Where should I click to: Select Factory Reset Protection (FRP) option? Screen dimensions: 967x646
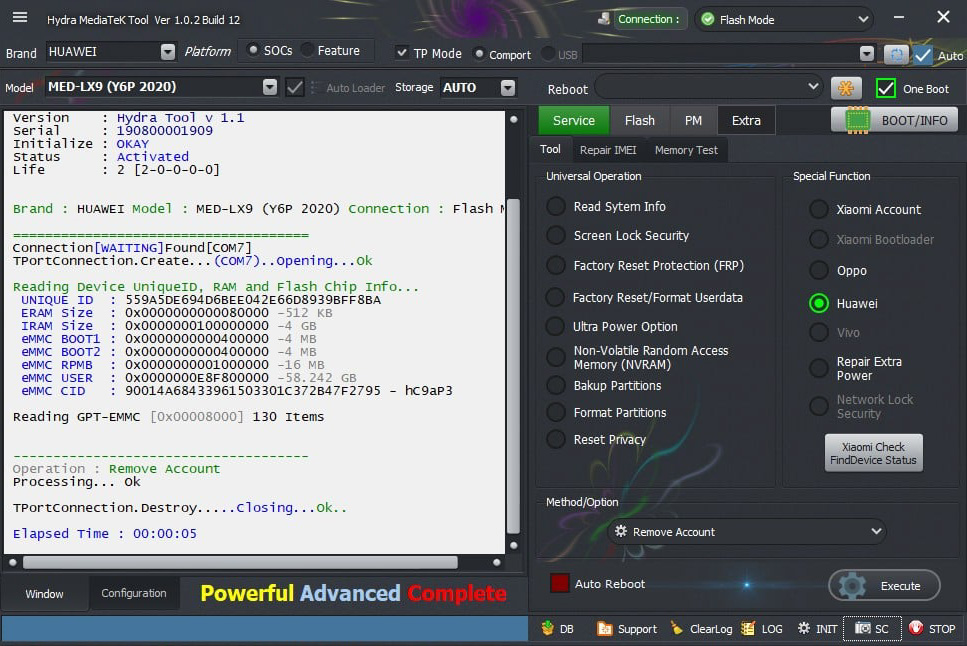click(x=556, y=265)
